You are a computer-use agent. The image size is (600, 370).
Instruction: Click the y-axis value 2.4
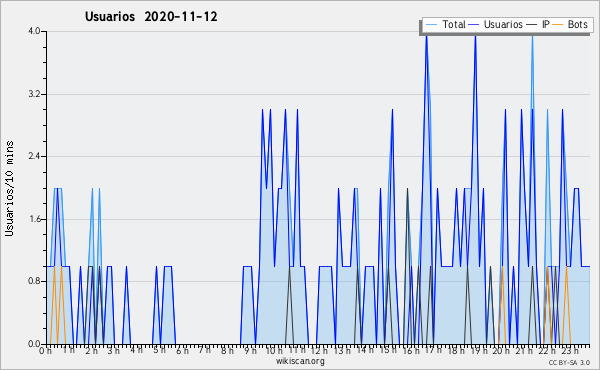[x=34, y=156]
